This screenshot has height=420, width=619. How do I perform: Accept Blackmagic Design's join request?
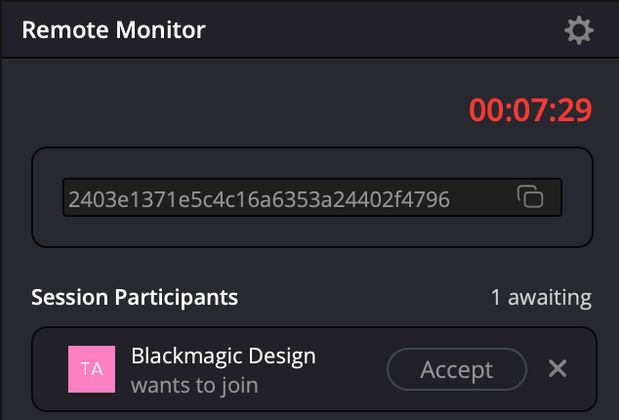coord(457,369)
